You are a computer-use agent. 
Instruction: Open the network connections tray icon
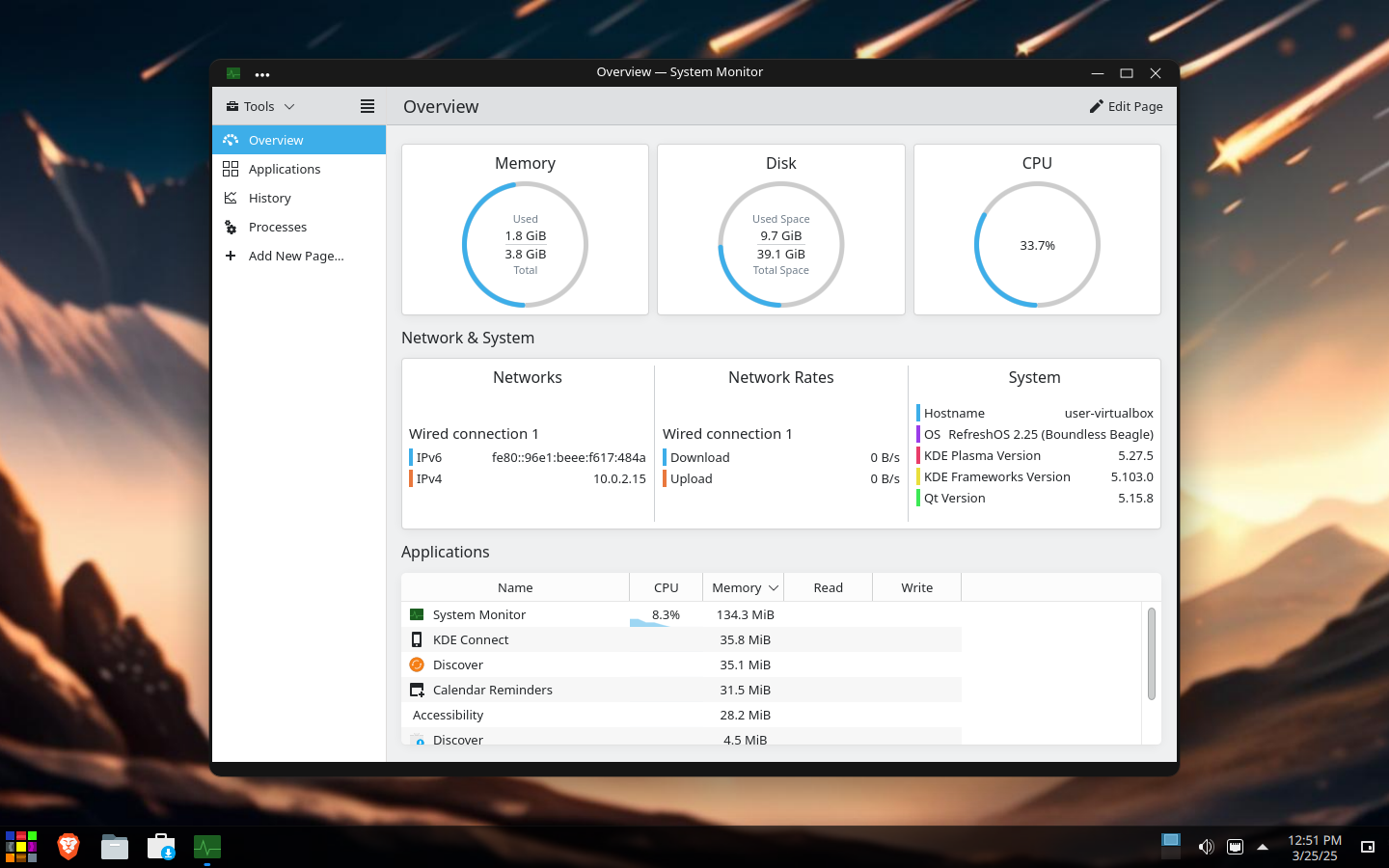(x=1235, y=847)
